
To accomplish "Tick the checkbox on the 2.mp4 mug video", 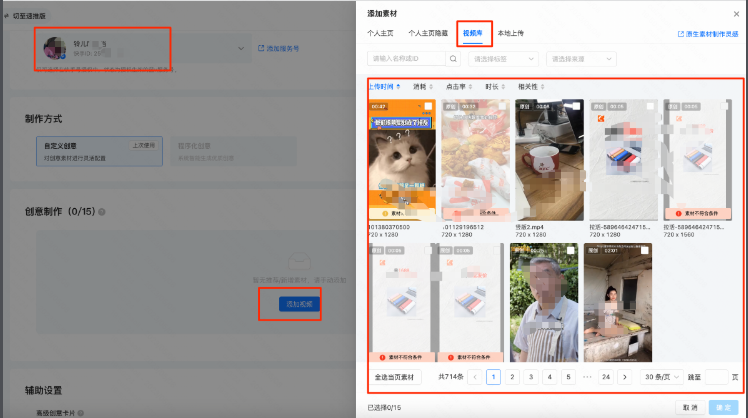I will click(576, 106).
